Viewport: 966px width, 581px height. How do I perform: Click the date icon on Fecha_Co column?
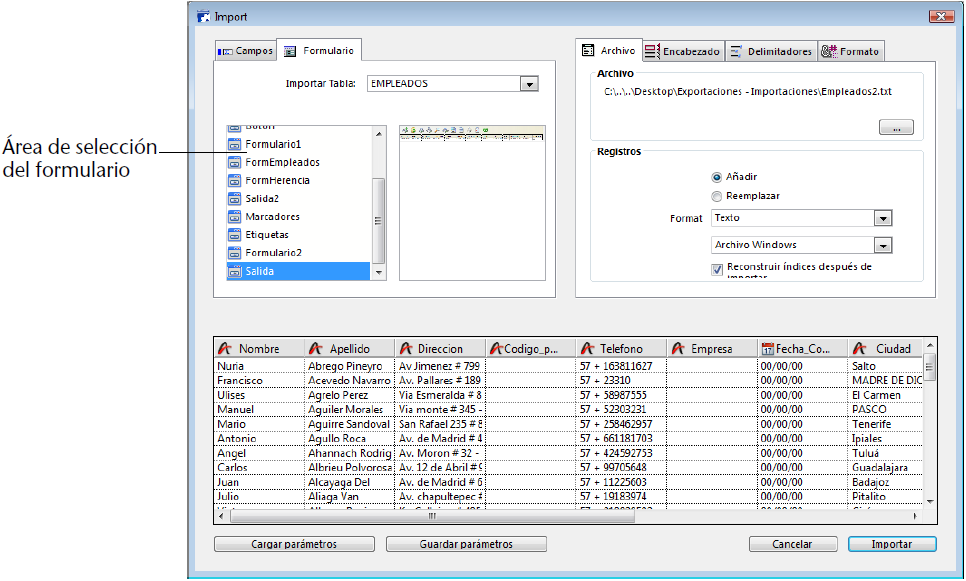(767, 349)
